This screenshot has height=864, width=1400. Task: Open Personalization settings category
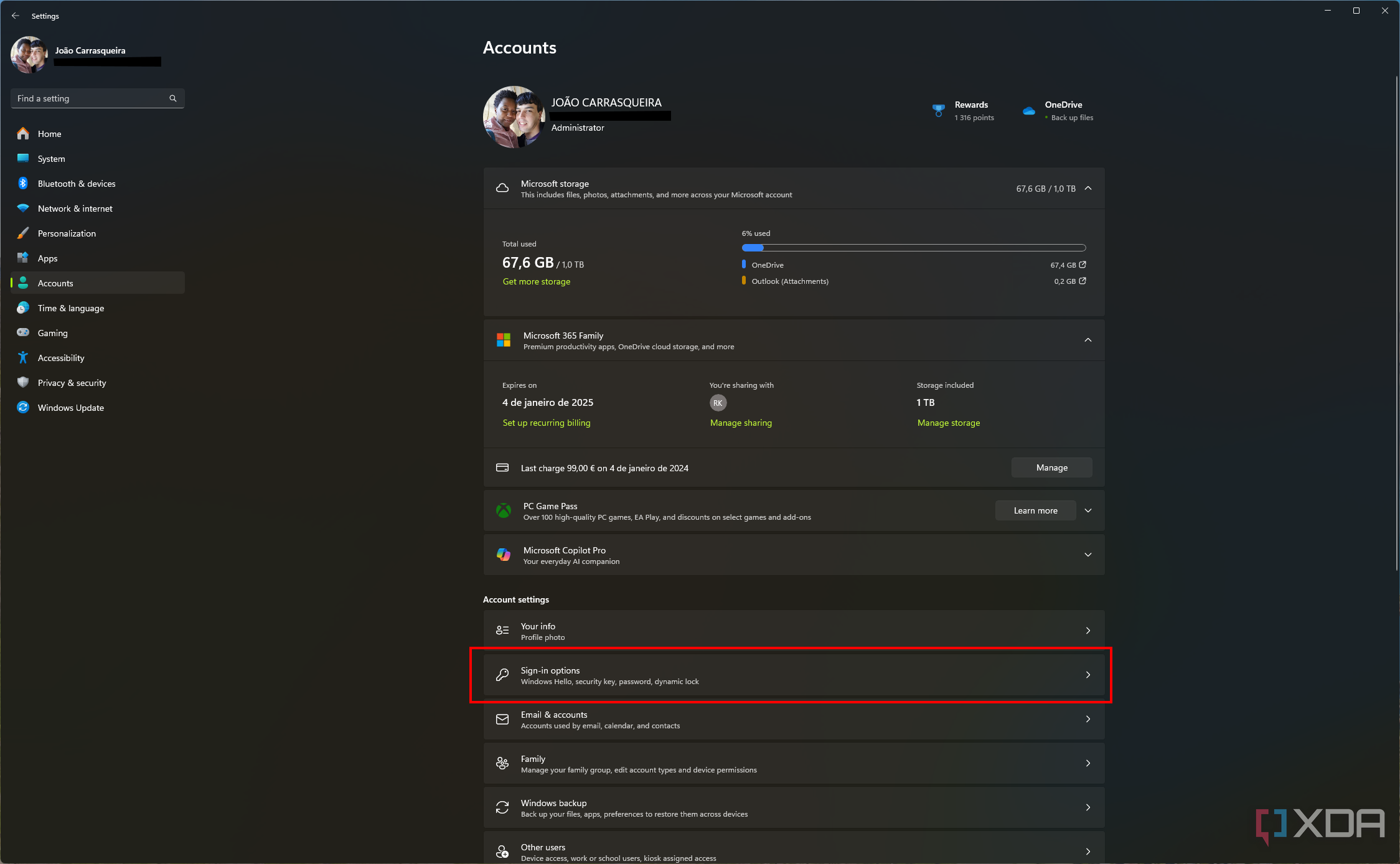coord(98,233)
